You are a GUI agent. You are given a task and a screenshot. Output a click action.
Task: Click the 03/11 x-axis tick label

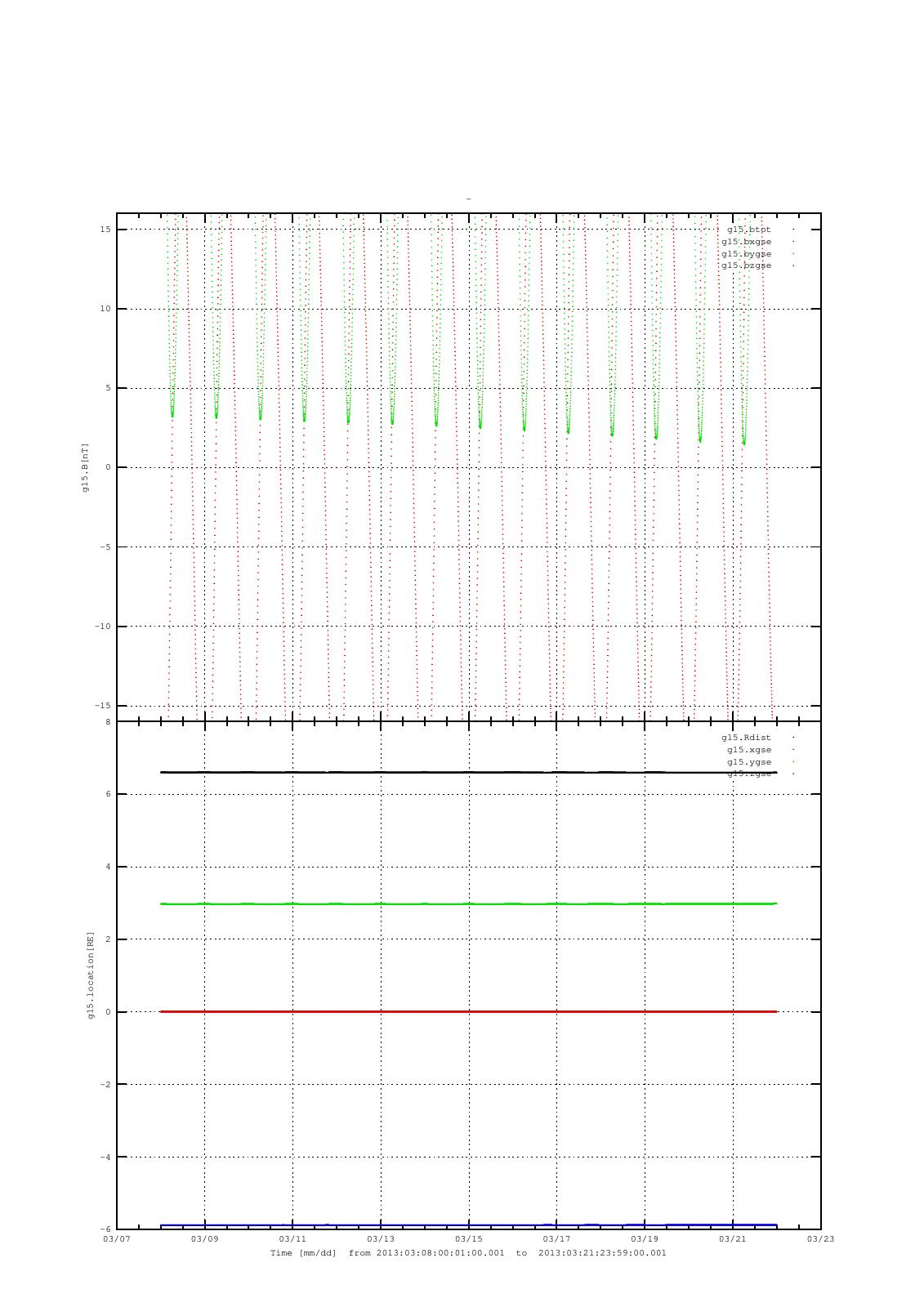tap(292, 1239)
